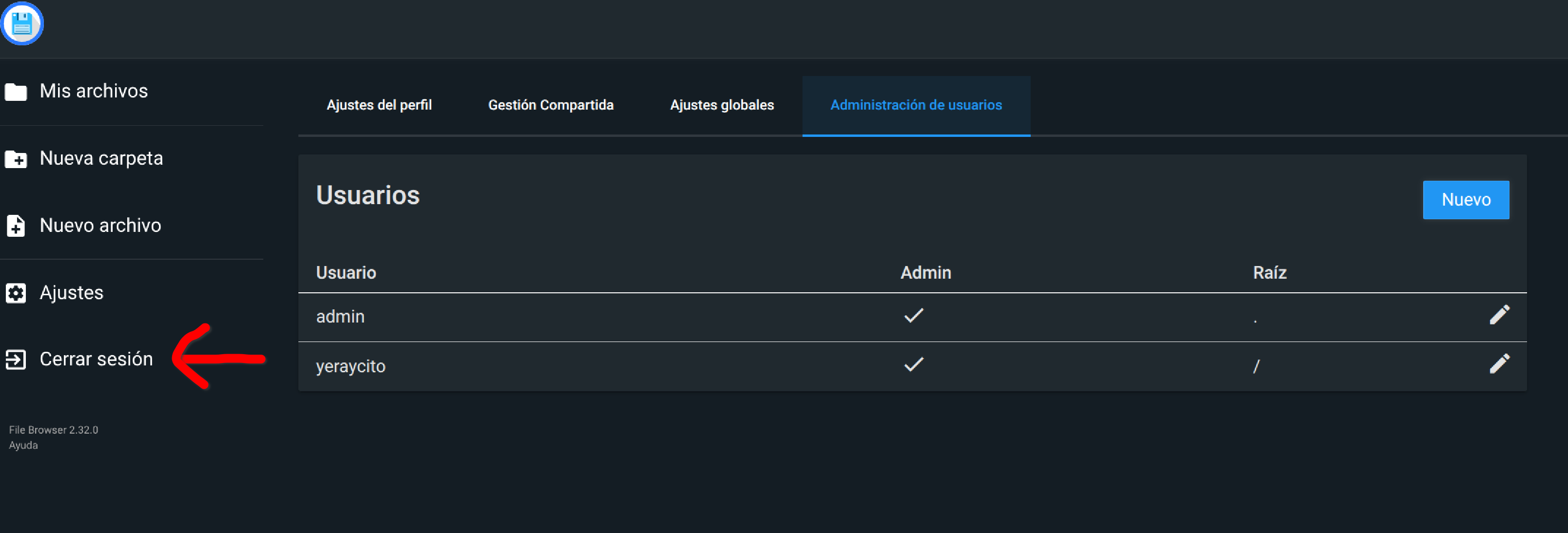Click the Mis archivos folder icon
The height and width of the screenshot is (533, 1568).
point(16,92)
